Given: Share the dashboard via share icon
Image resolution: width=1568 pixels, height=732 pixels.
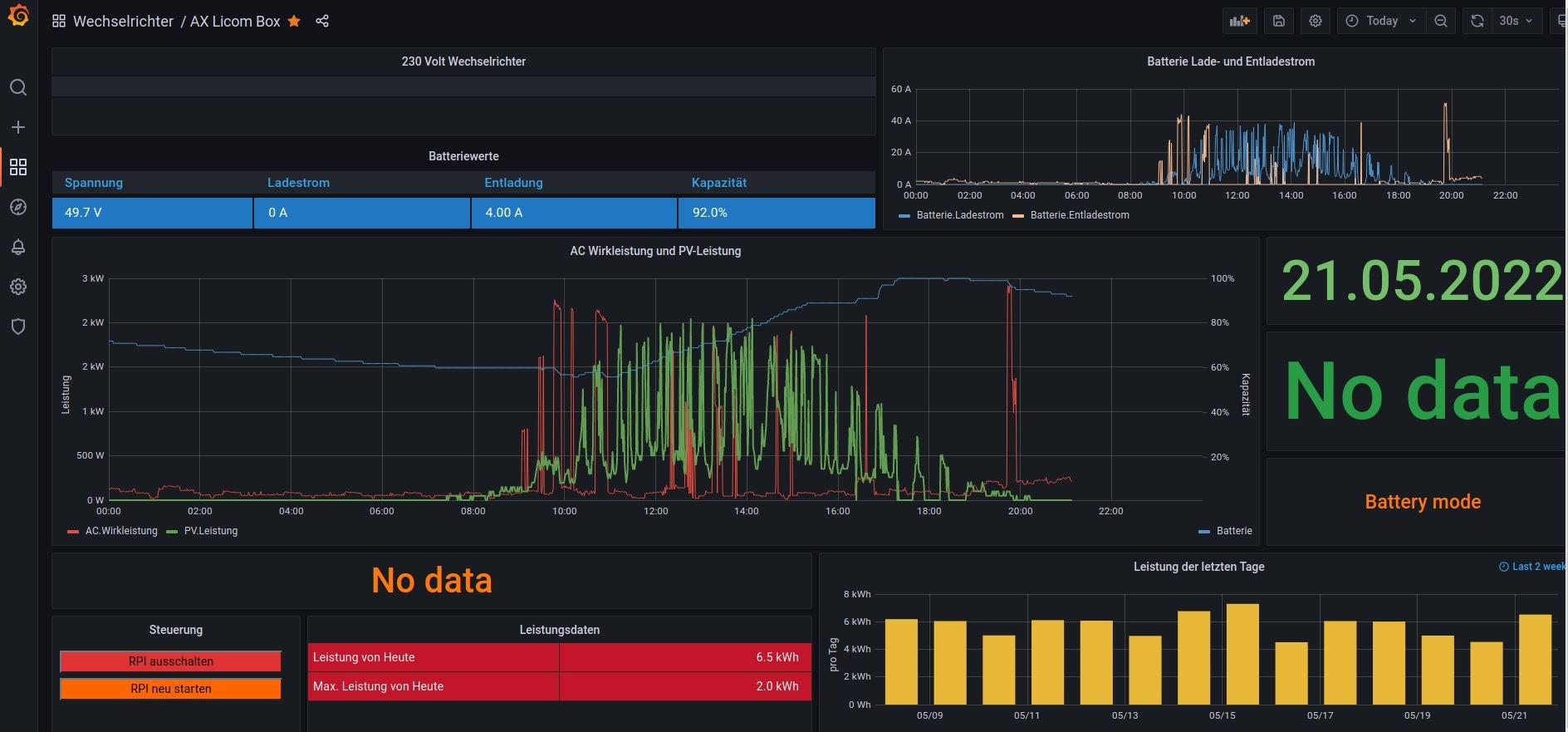Looking at the screenshot, I should [322, 22].
